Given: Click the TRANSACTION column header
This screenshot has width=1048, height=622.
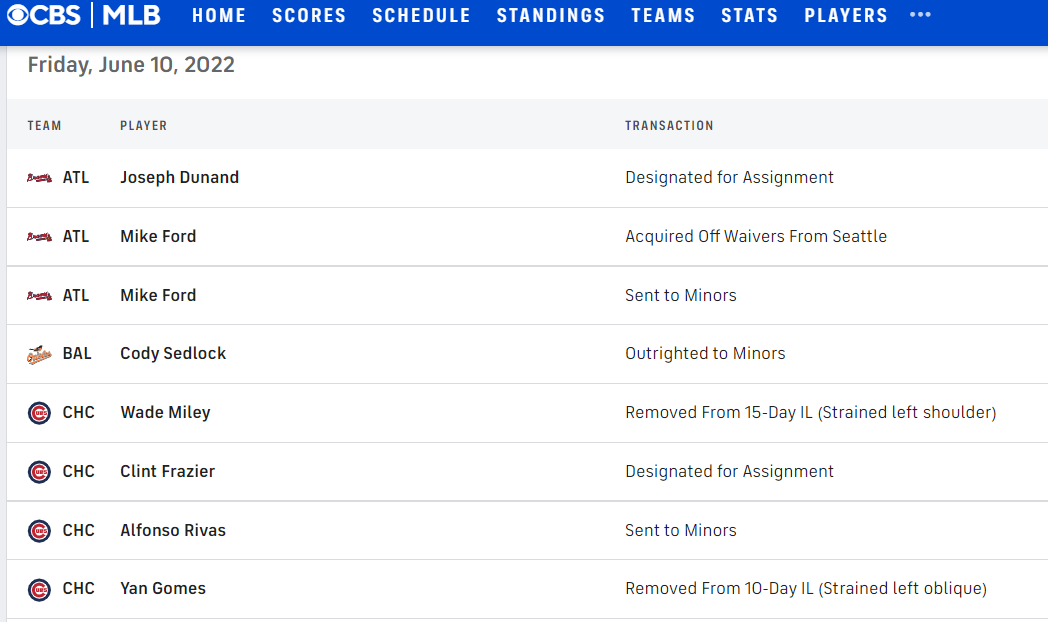Looking at the screenshot, I should point(669,126).
